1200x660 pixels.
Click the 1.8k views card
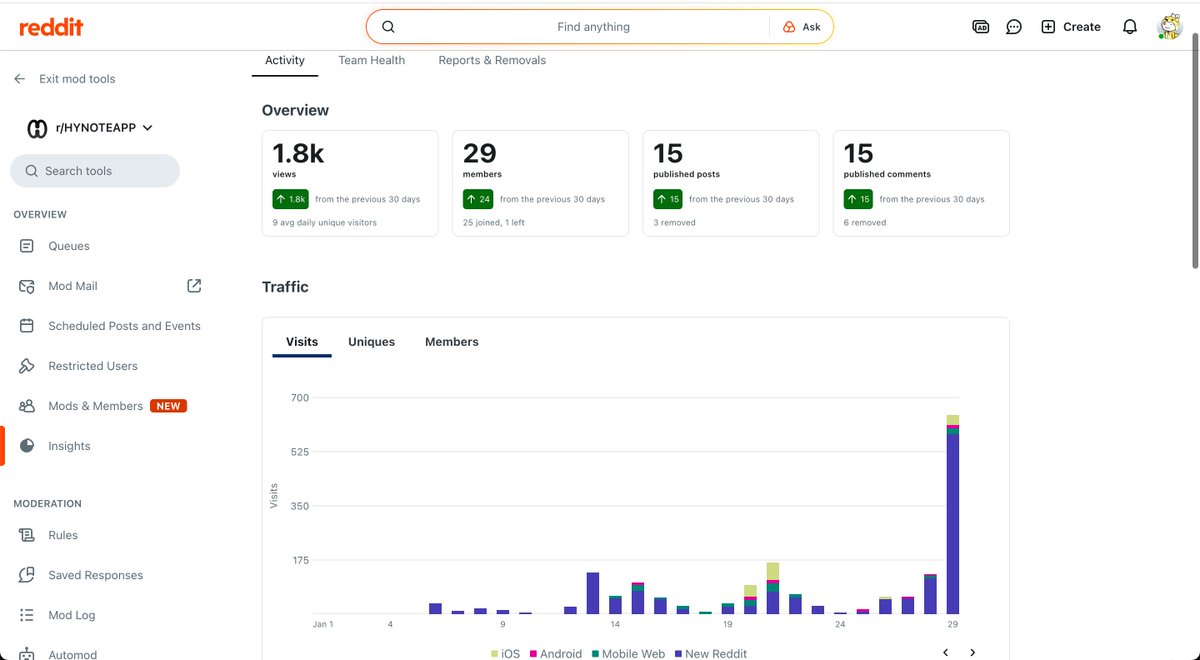coord(350,183)
